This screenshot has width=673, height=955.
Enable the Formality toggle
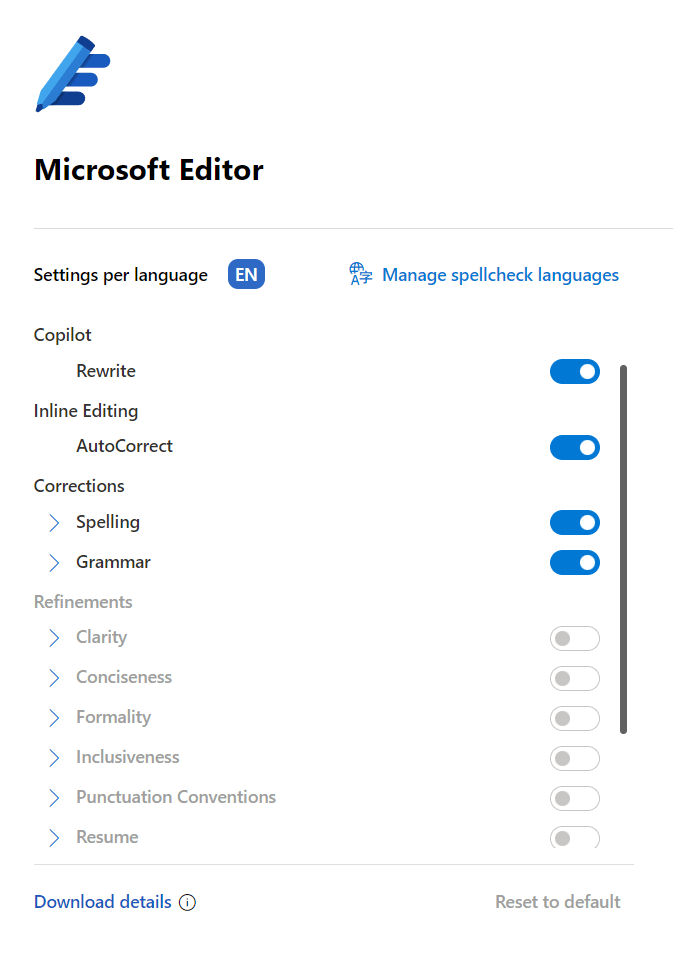point(574,718)
